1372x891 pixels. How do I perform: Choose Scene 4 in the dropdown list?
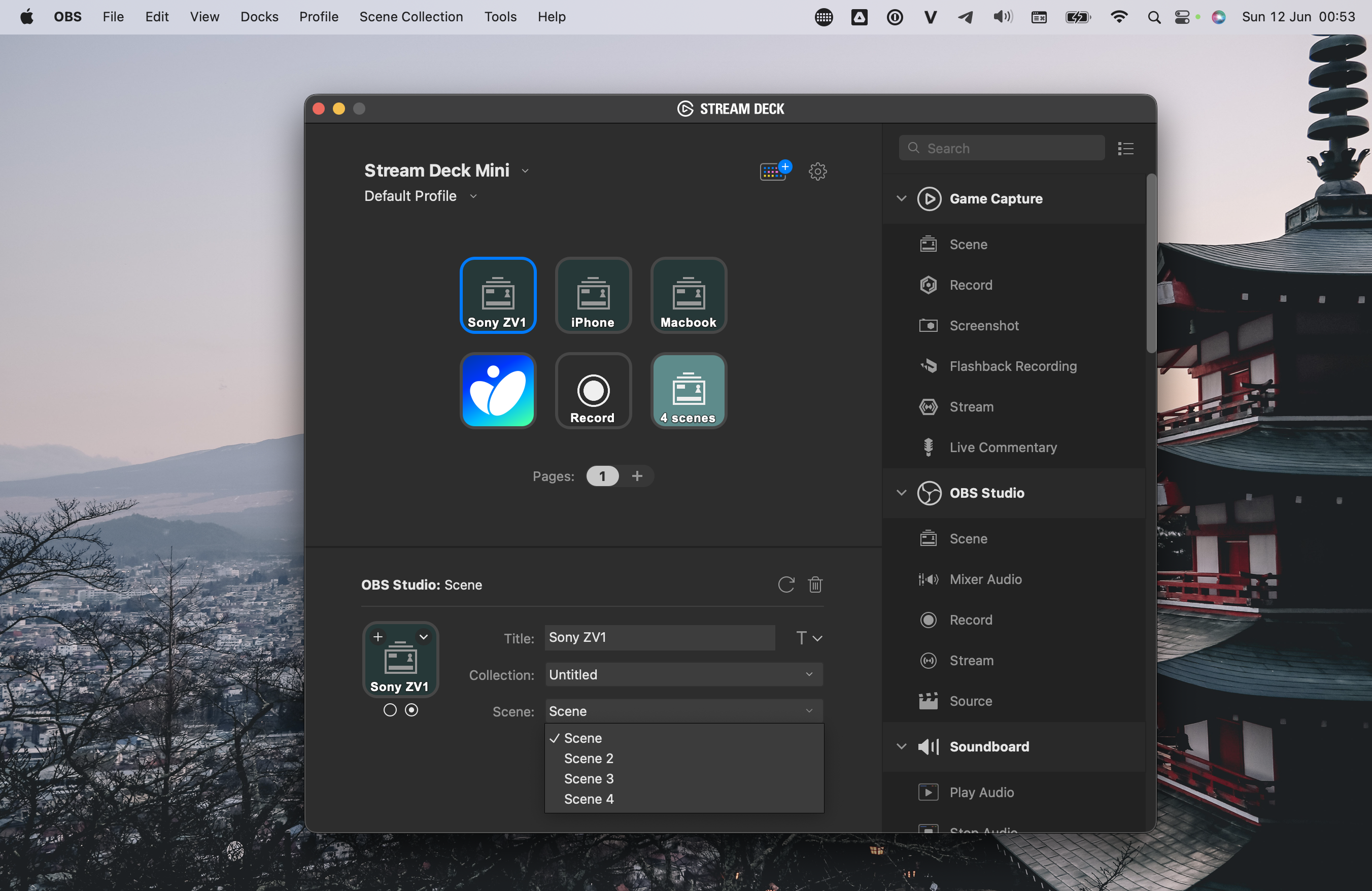[683, 799]
